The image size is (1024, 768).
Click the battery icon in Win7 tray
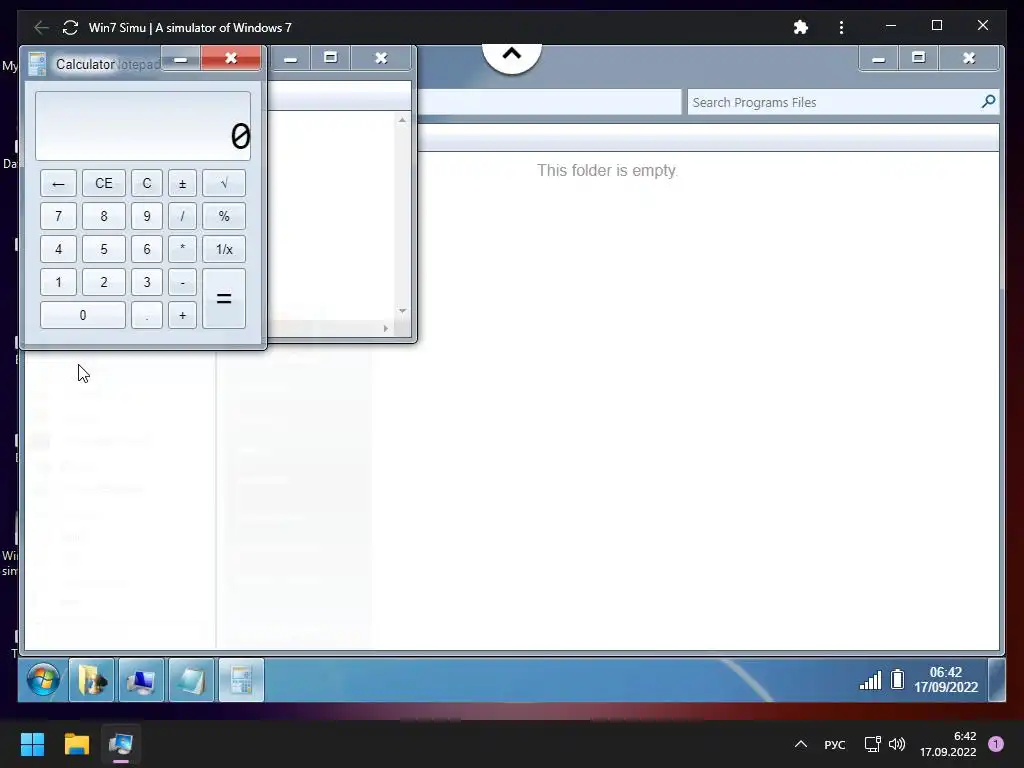[897, 680]
